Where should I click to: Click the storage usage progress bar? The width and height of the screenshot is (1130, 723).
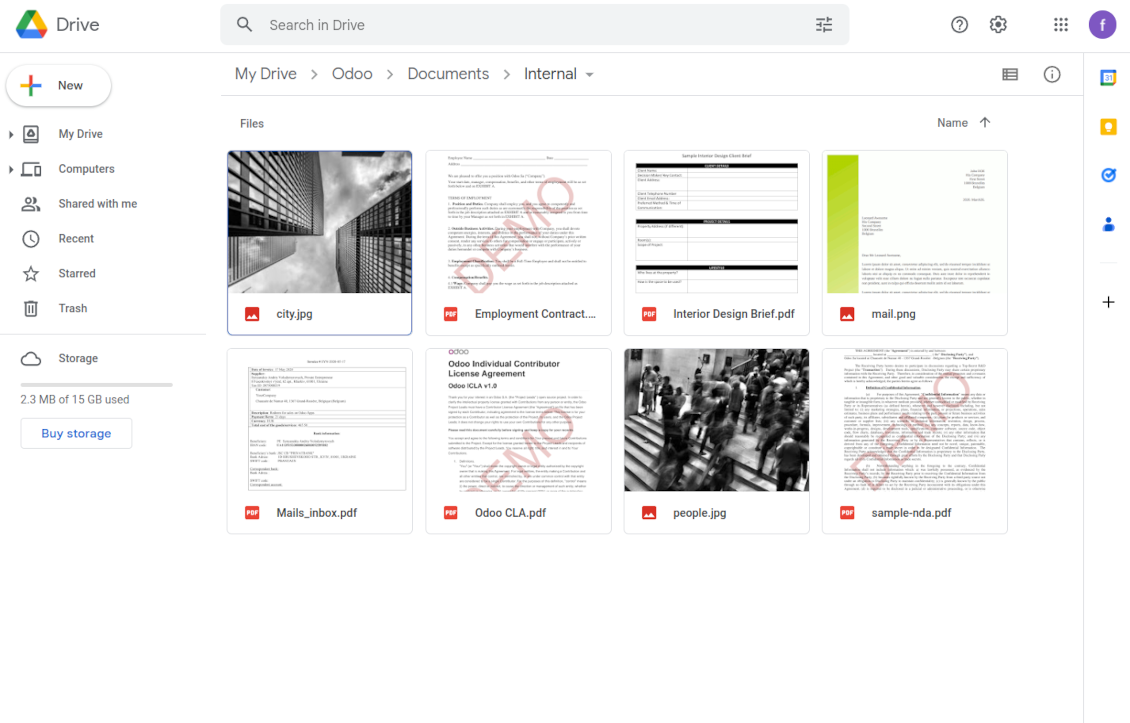[x=97, y=385]
